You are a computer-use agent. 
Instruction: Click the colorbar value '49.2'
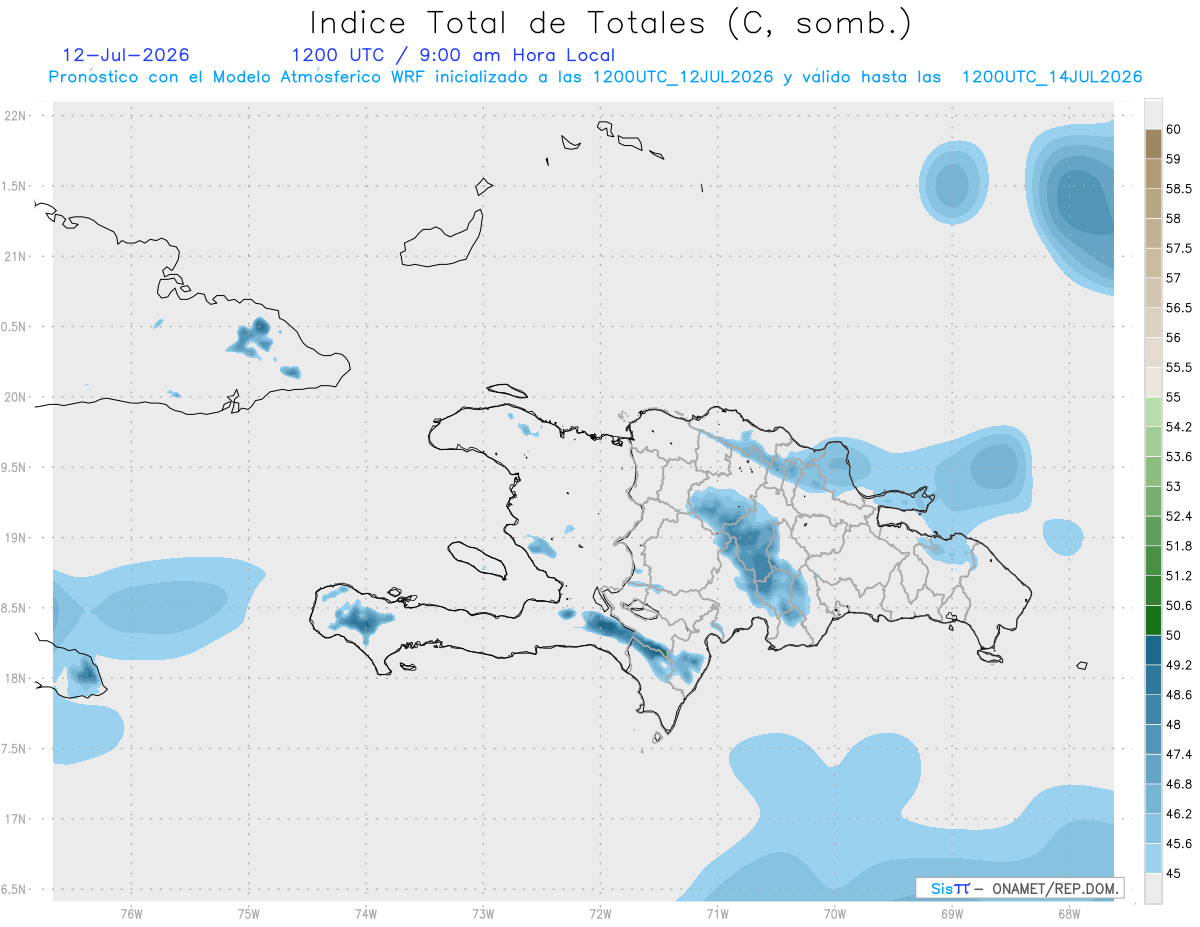click(x=1179, y=665)
